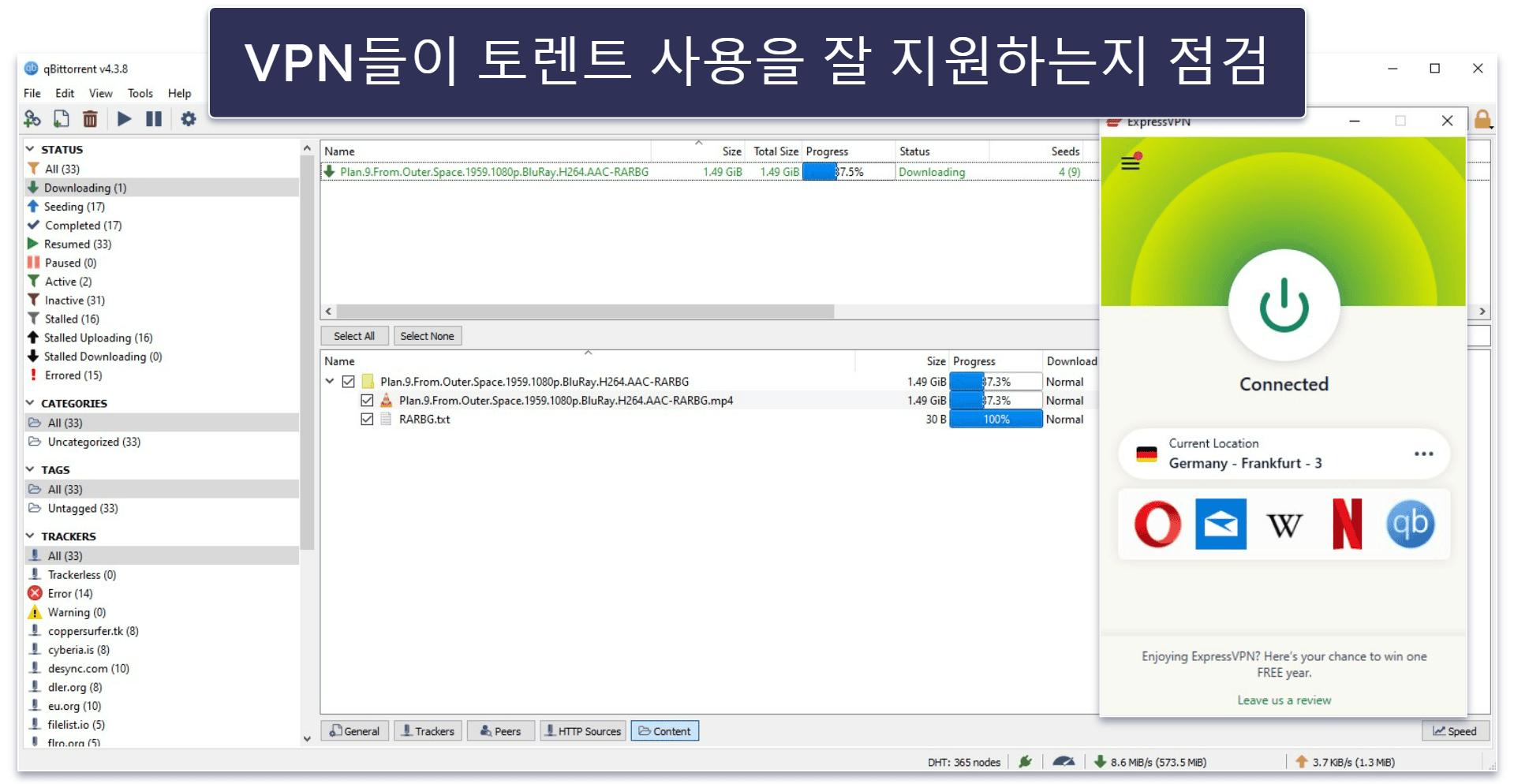
Task: Click Leave us a review link
Action: coord(1284,700)
